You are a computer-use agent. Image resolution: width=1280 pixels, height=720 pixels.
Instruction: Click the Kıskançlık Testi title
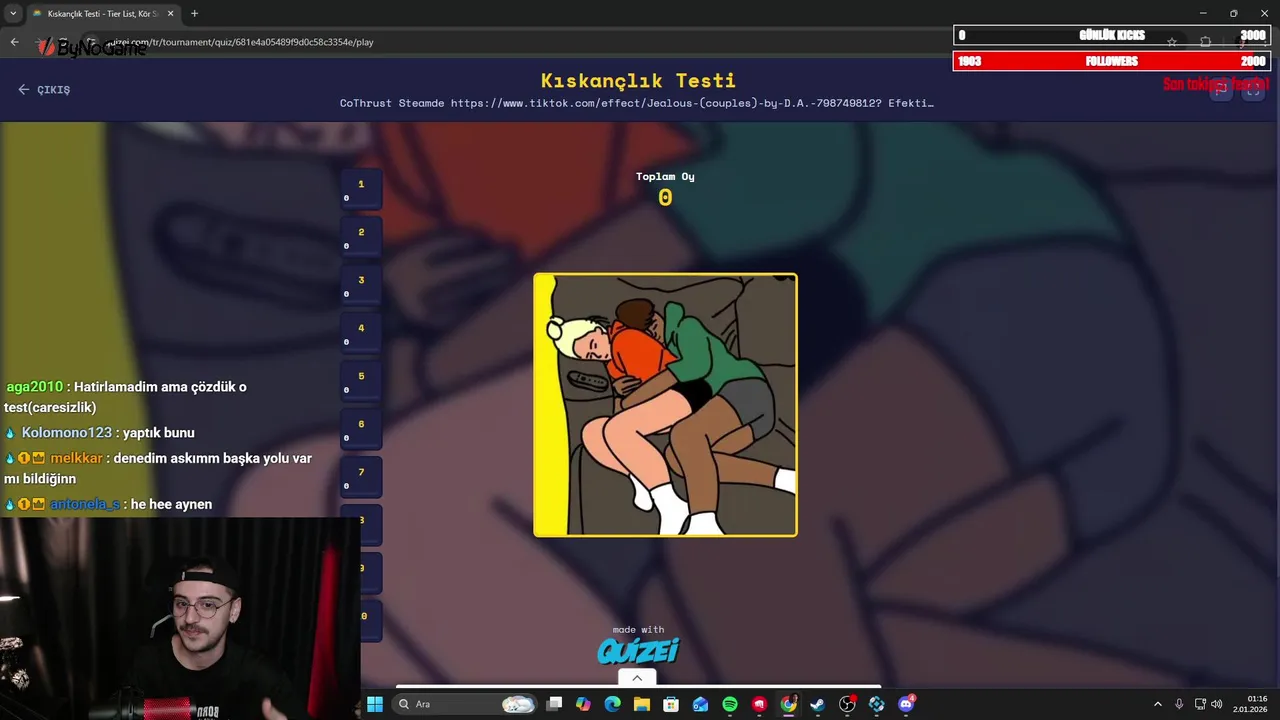pyautogui.click(x=638, y=80)
